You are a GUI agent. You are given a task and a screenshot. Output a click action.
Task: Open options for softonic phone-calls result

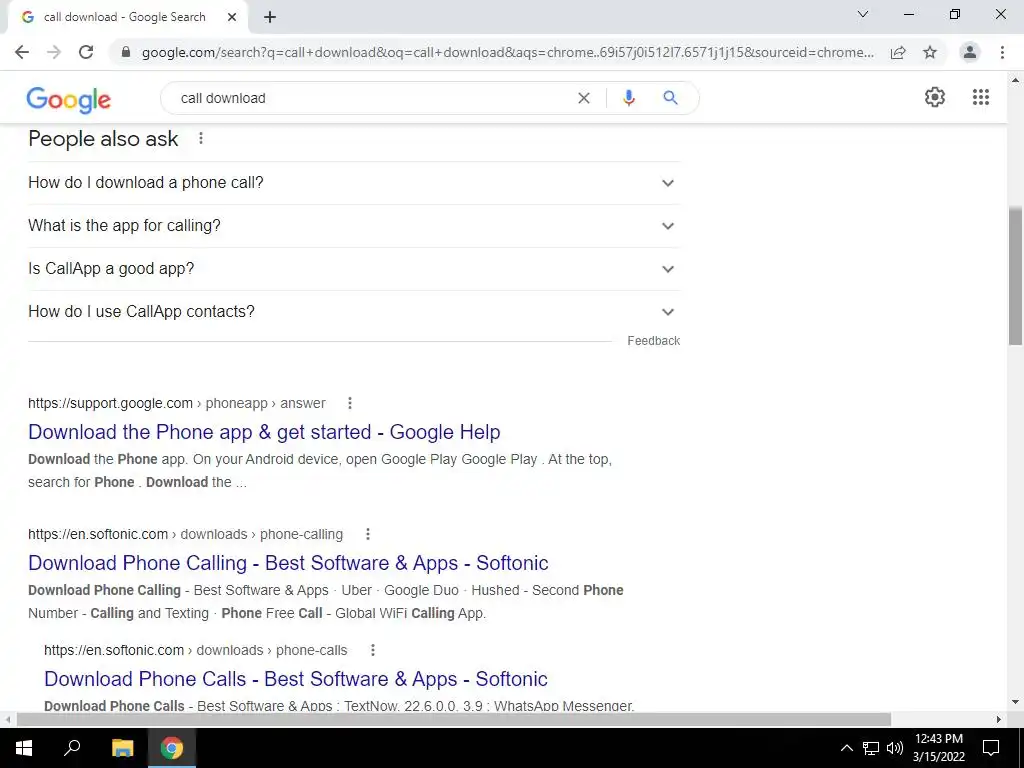pos(373,650)
